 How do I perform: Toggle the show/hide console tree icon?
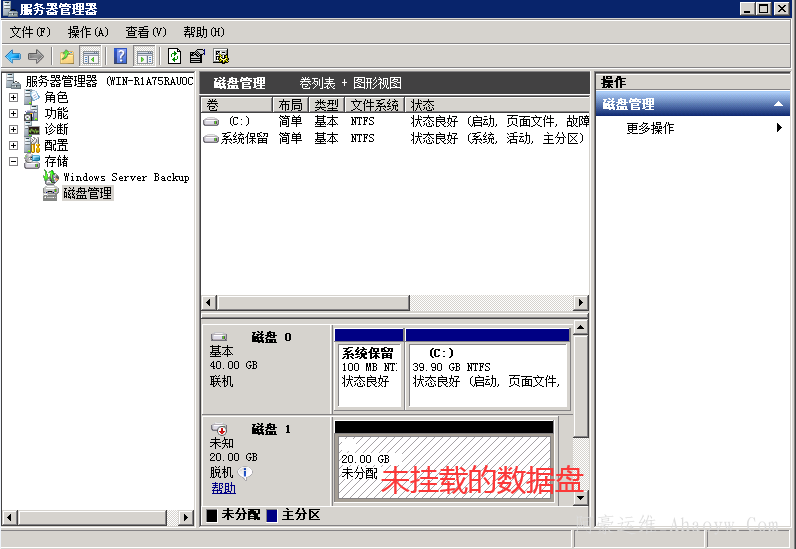tap(91, 56)
